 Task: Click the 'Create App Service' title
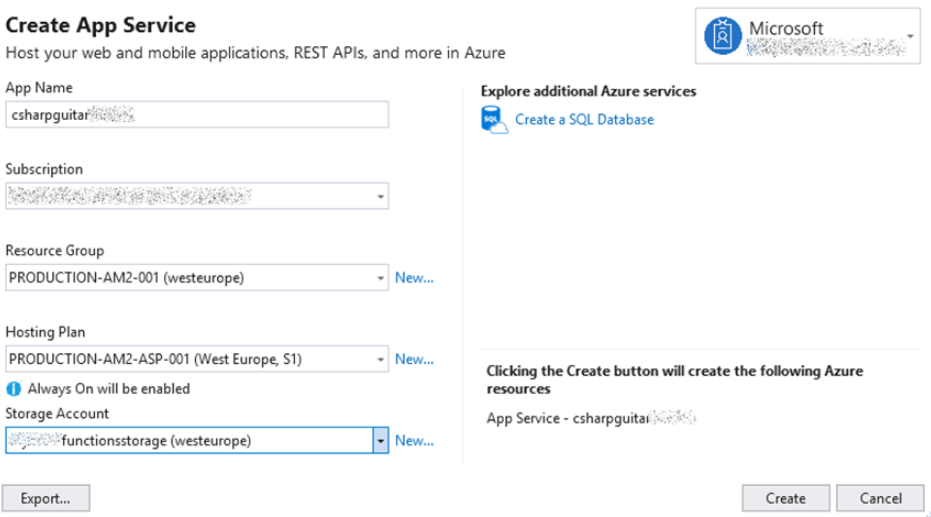click(100, 26)
